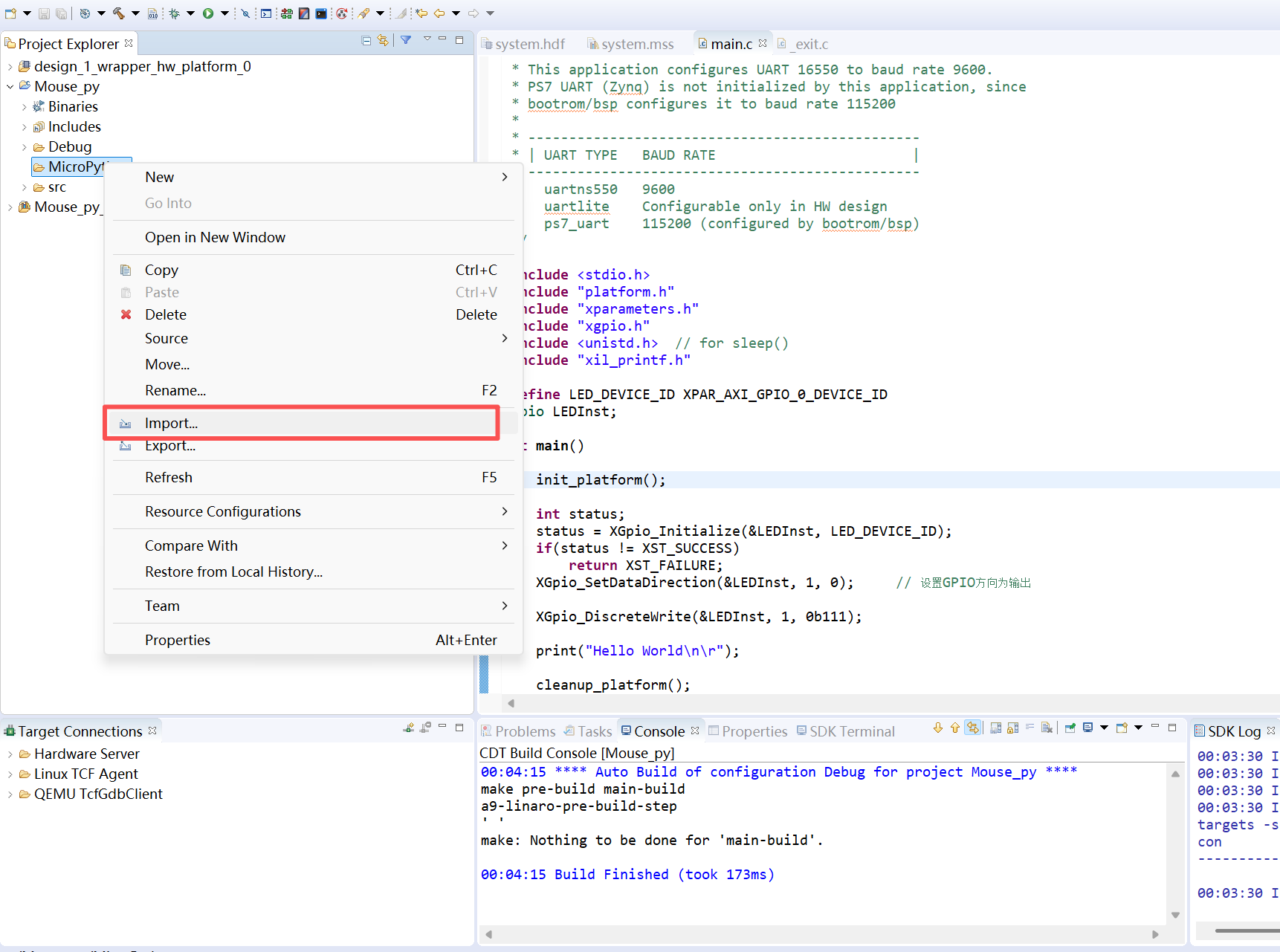Click the Display Selected Console monitor icon
Image resolution: width=1280 pixels, height=952 pixels.
point(1088,728)
